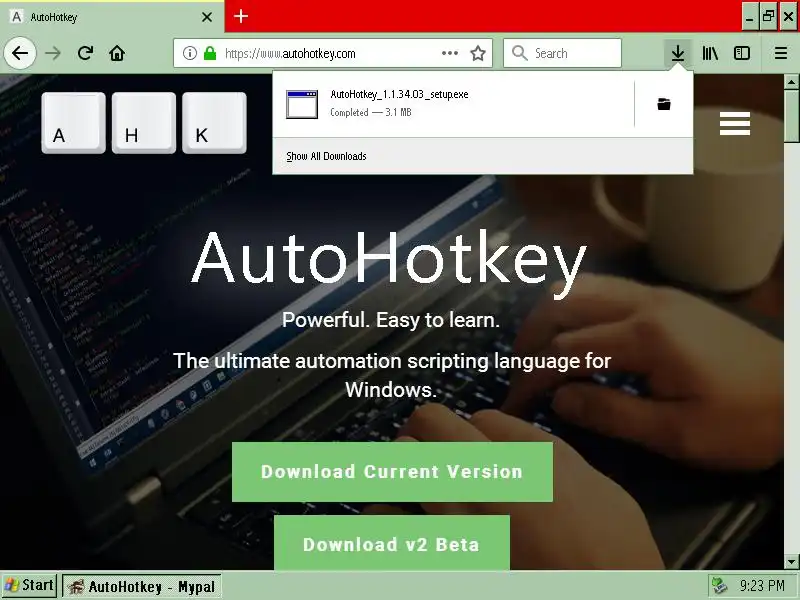
Task: Click the scrollbar up arrow
Action: [791, 82]
